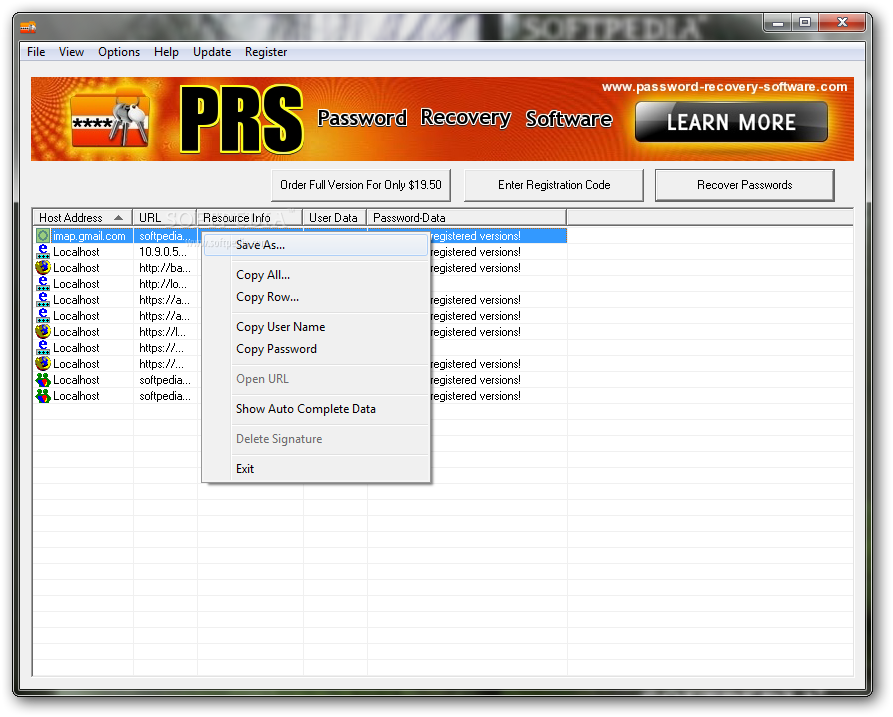Screen dimensions: 893x717
Task: Click the Firefox icon in the http://ba... row
Action: 43,268
